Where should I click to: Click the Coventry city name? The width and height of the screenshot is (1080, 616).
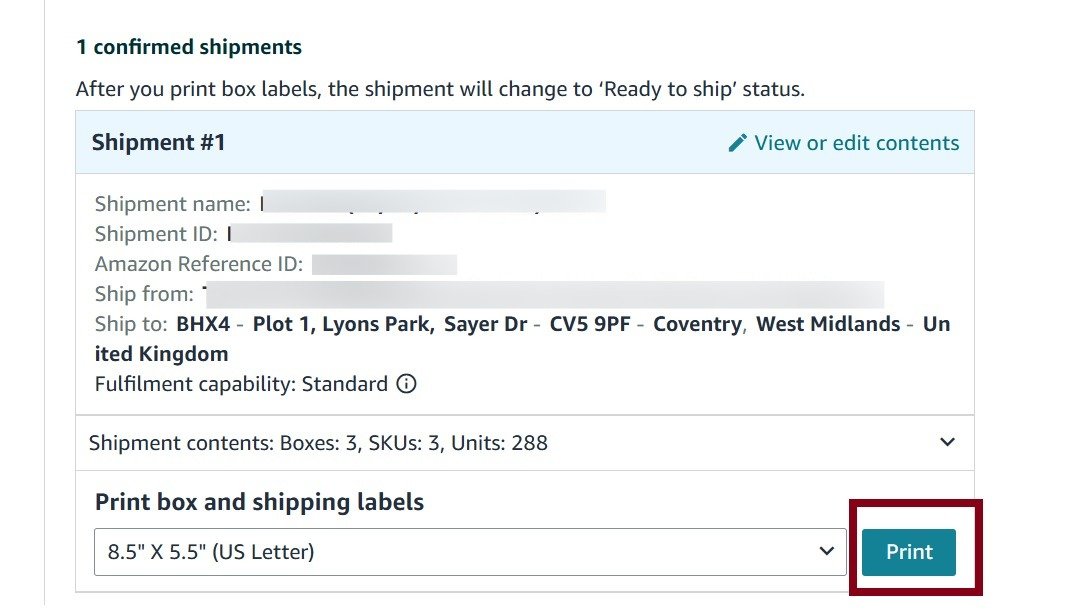697,324
